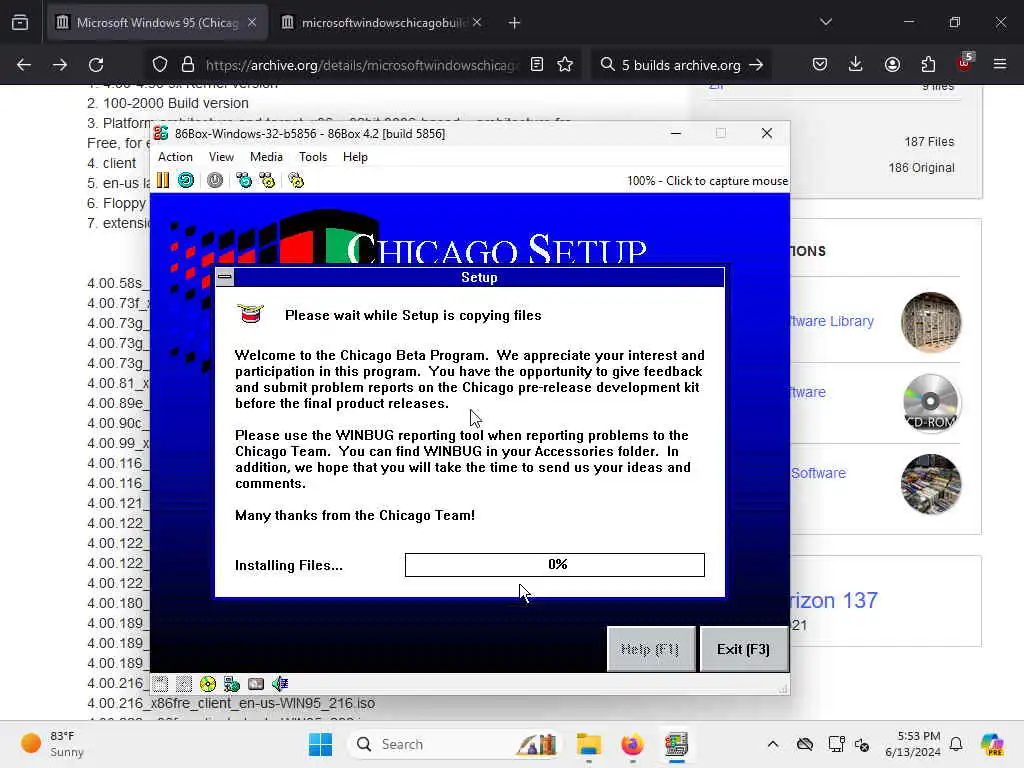Open Media menu in 86Box
This screenshot has width=1024, height=768.
pyautogui.click(x=266, y=157)
